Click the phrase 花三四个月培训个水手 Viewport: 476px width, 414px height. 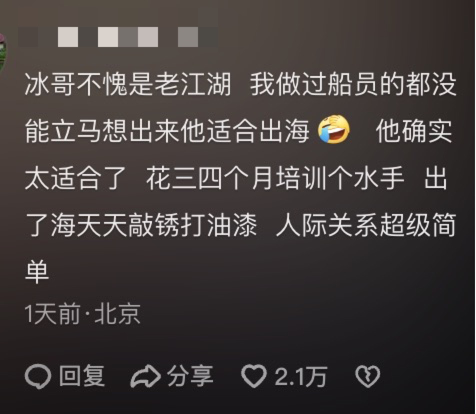[275, 178]
